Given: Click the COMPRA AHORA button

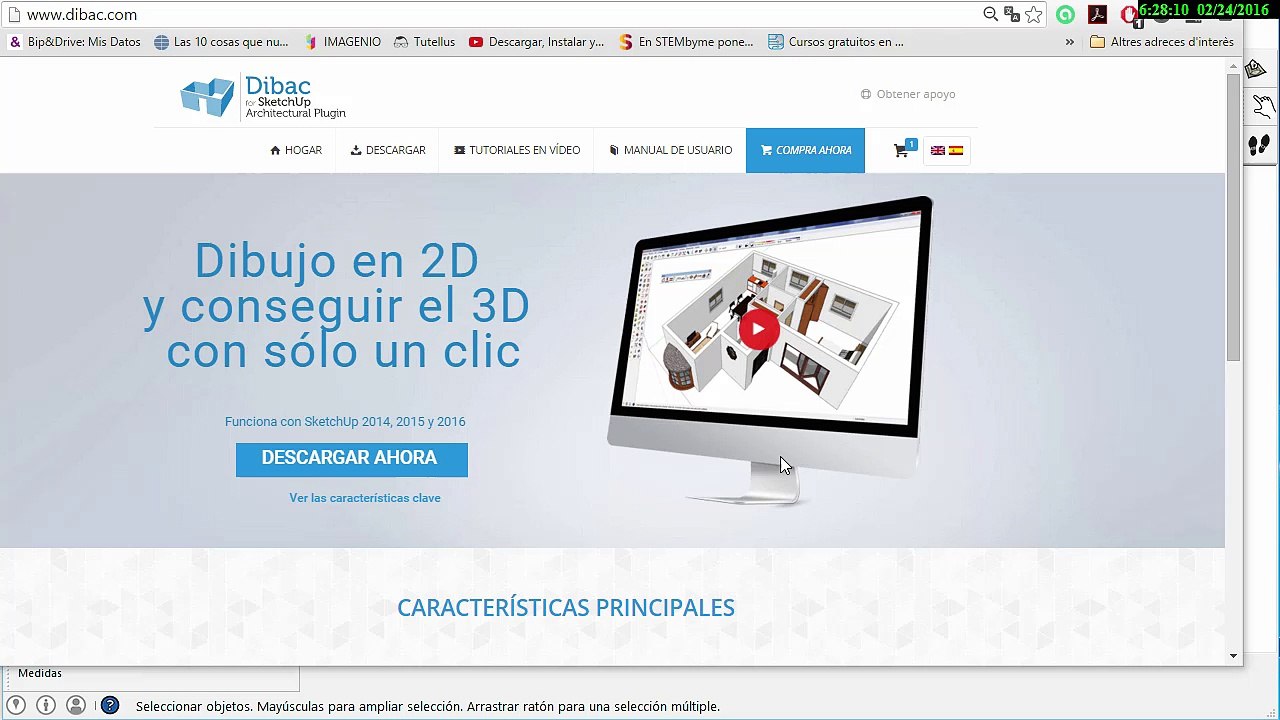Looking at the screenshot, I should (805, 150).
